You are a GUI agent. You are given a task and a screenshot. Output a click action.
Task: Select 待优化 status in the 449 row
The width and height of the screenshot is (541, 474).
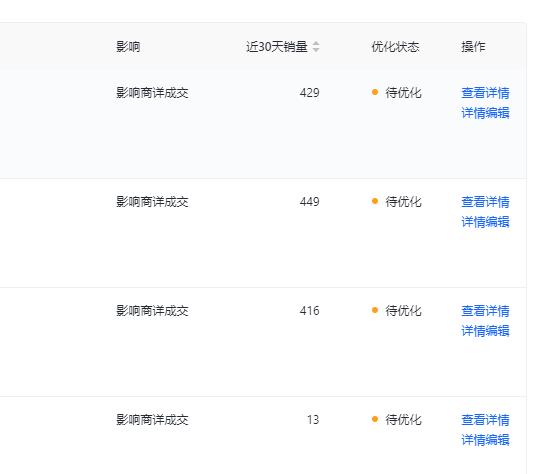pyautogui.click(x=403, y=202)
